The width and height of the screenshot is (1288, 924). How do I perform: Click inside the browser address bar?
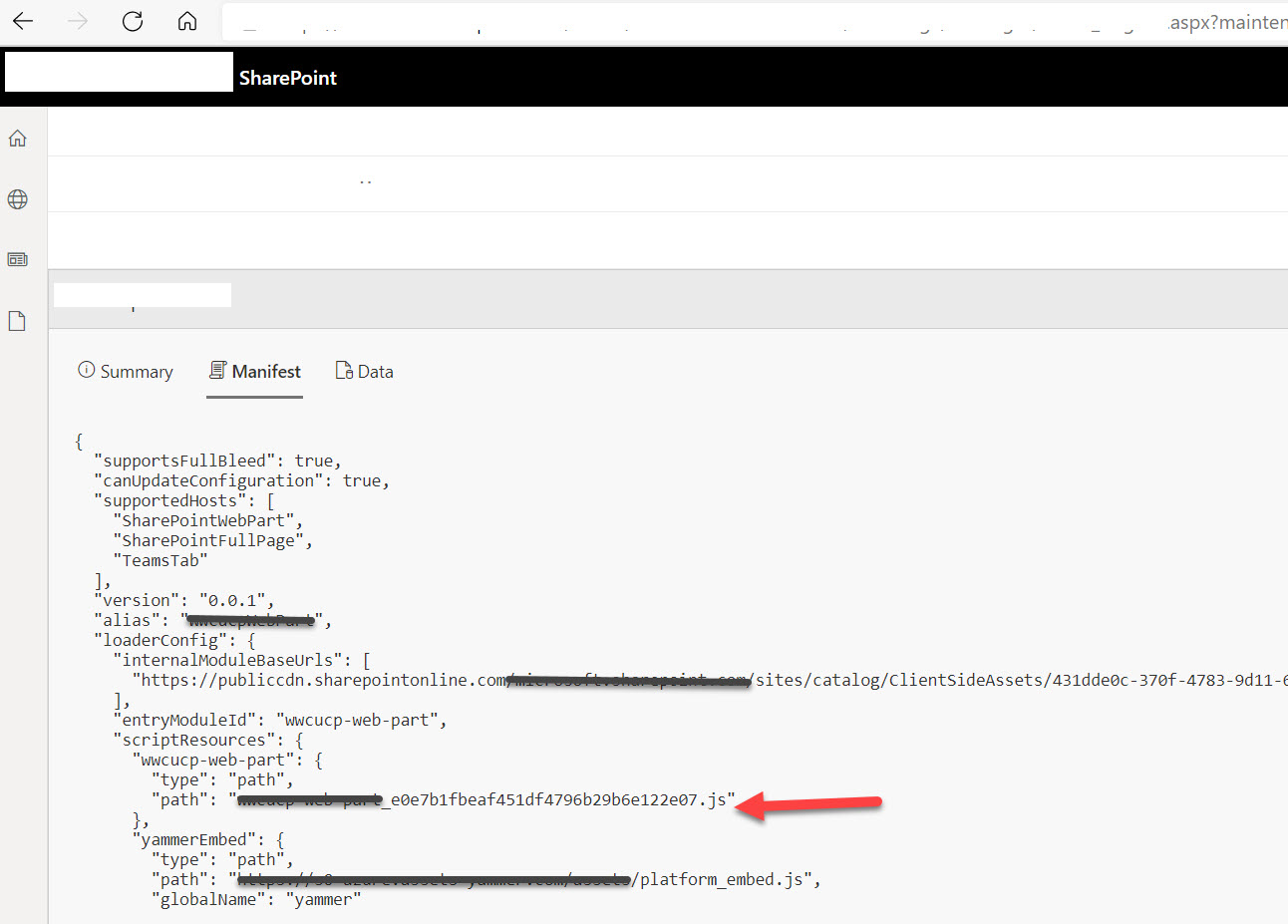point(698,21)
